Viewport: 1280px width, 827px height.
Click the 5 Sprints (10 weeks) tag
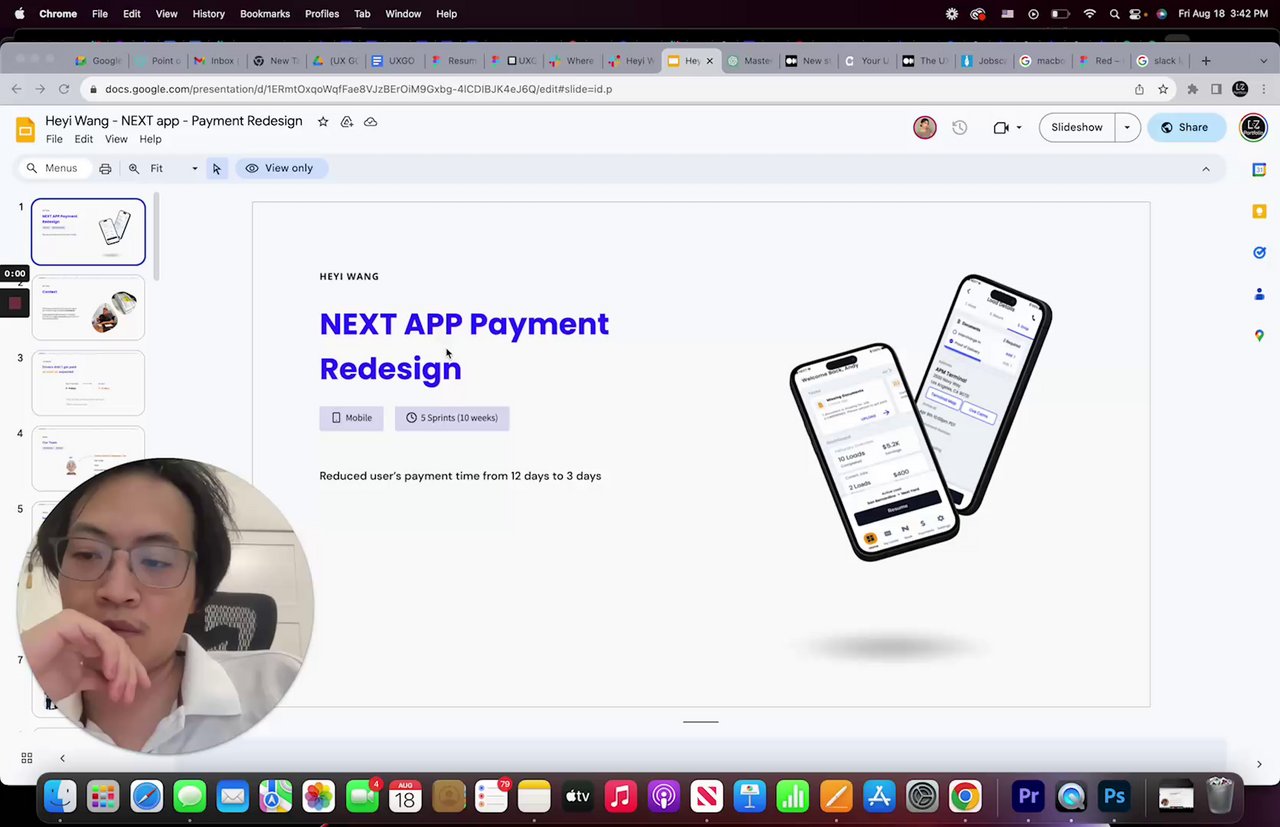(452, 418)
